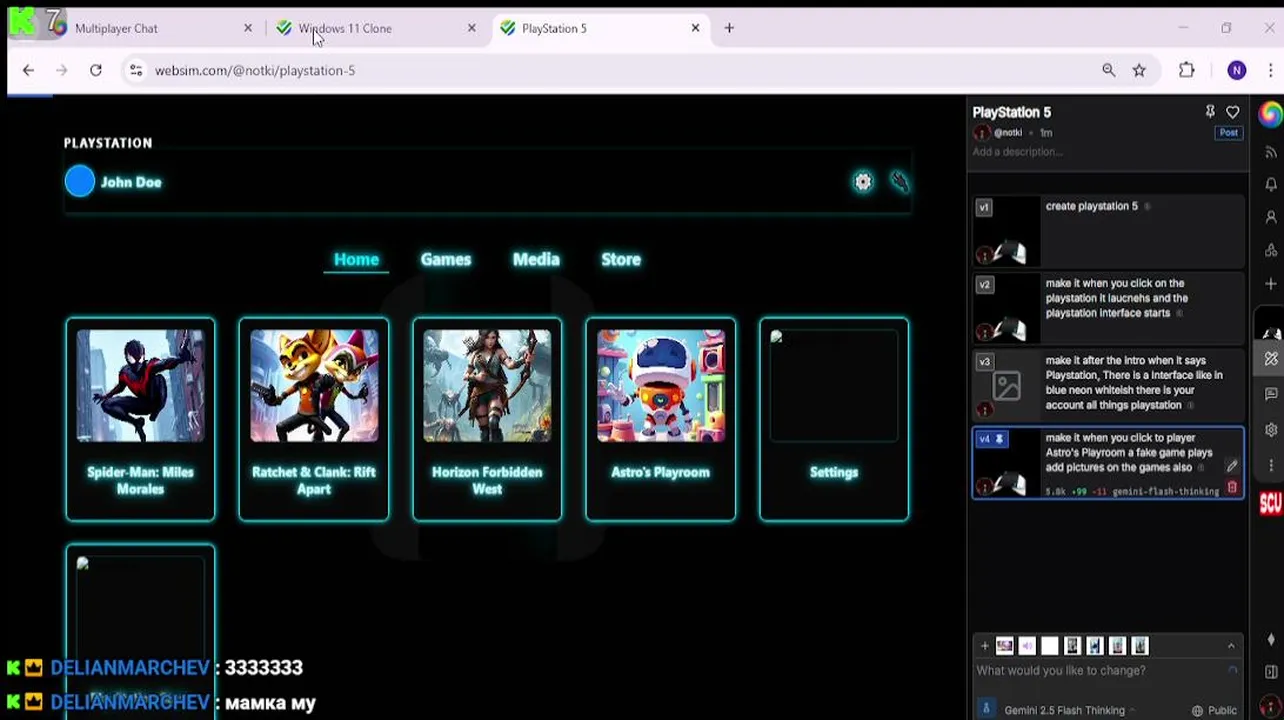Click the browser zoom magnifier icon

(x=1108, y=70)
